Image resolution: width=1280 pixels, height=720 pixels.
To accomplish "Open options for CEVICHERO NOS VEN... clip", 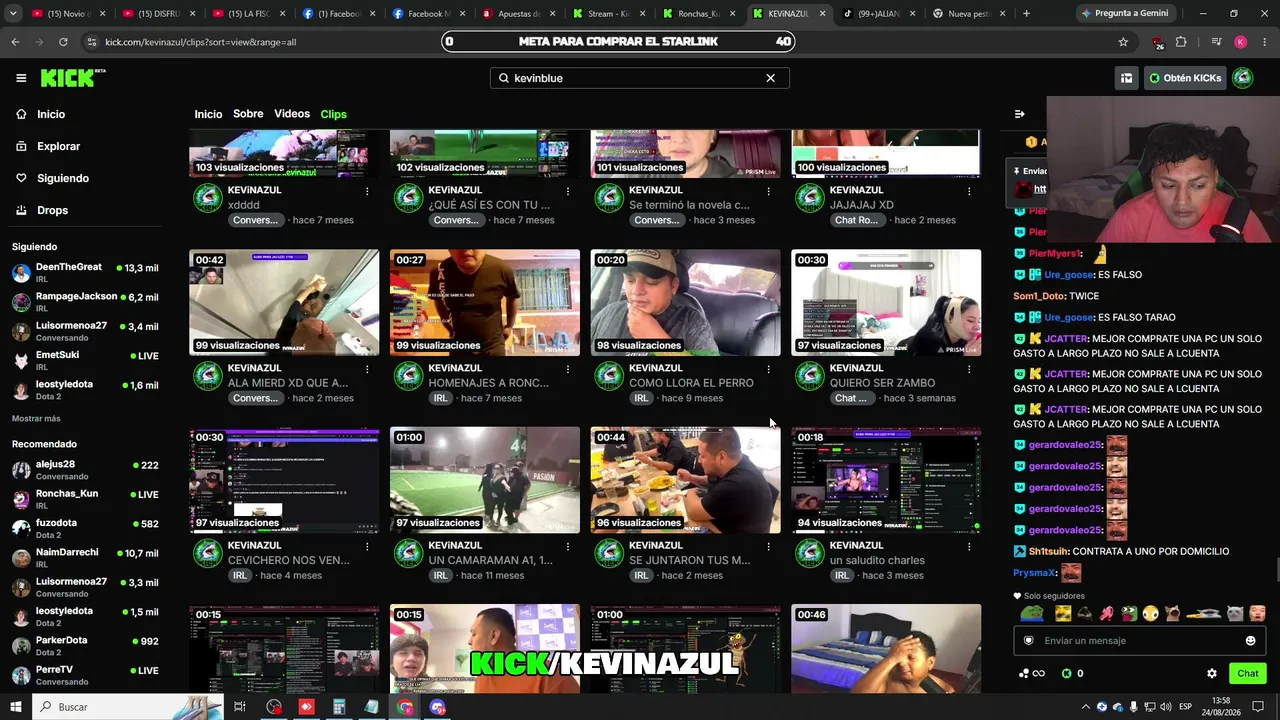I will tap(367, 546).
